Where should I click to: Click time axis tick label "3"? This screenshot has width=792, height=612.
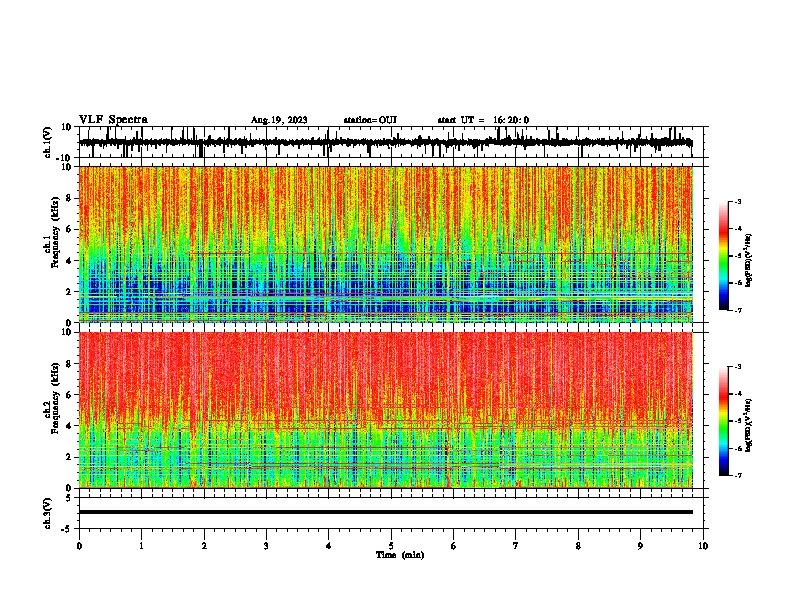pos(266,546)
